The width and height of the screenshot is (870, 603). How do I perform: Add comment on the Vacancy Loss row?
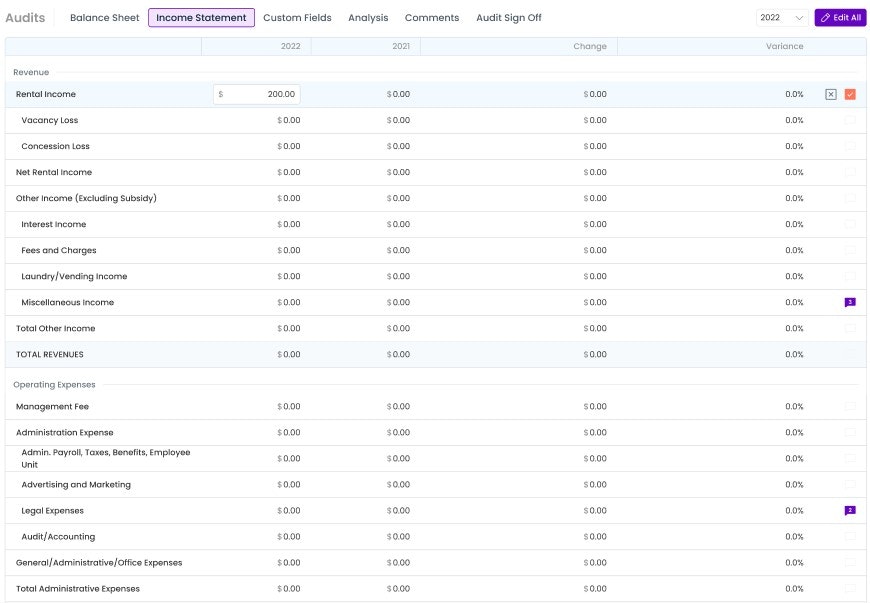tap(850, 120)
